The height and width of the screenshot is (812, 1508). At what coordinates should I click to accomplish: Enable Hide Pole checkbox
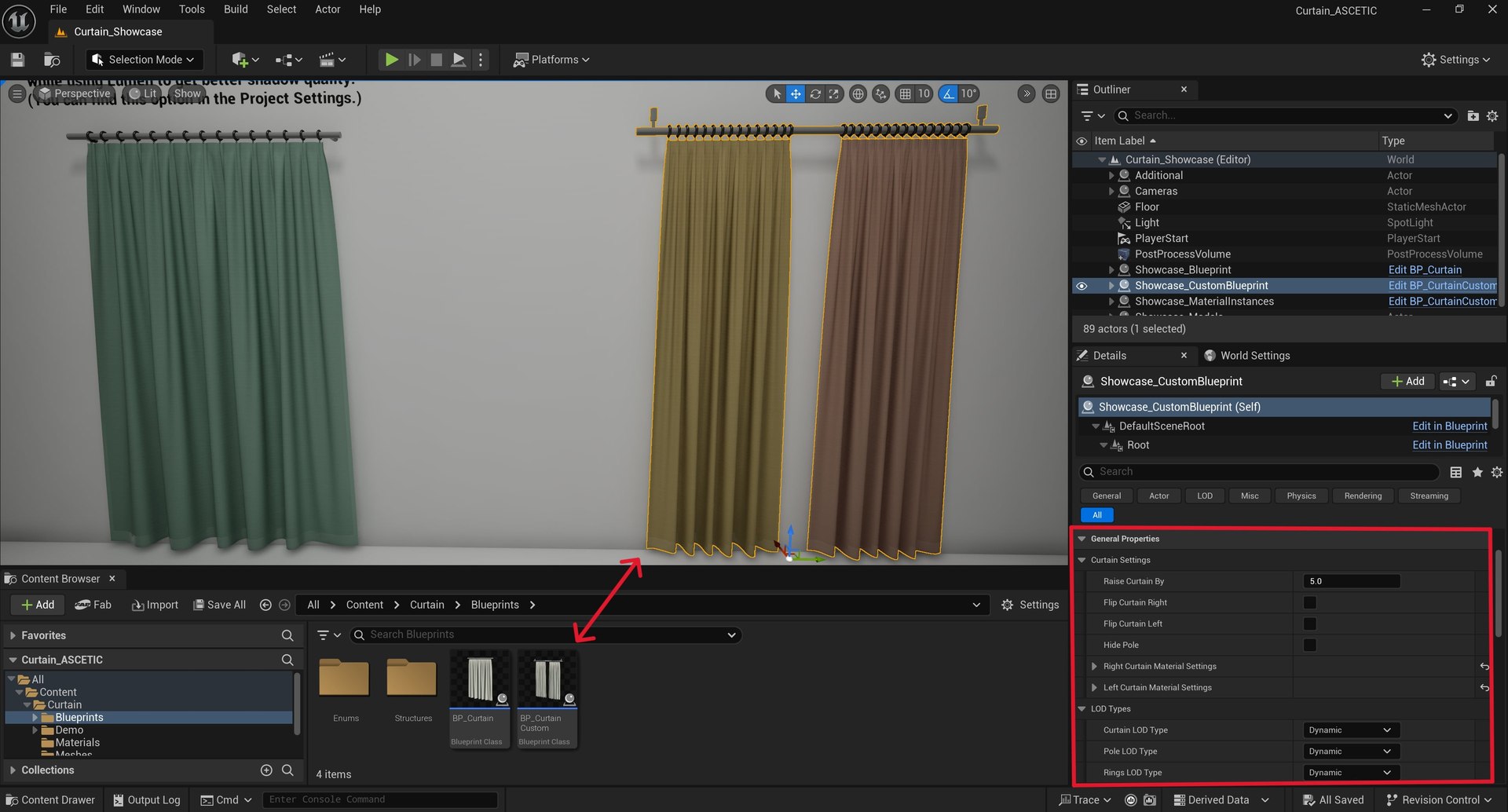click(1309, 646)
